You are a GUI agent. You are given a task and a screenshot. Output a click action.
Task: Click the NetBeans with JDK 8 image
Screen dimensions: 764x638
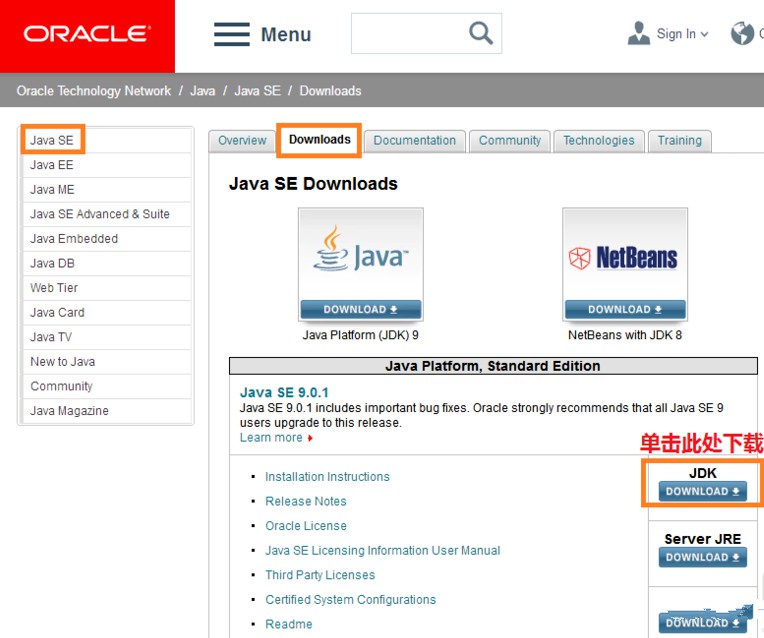[x=624, y=263]
